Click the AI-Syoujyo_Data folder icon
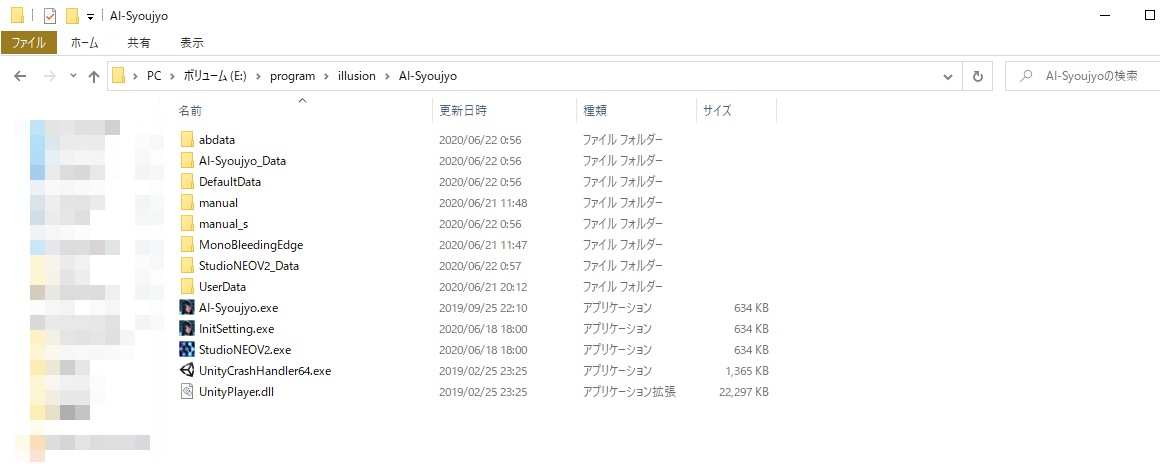The image size is (1160, 464). 186,161
